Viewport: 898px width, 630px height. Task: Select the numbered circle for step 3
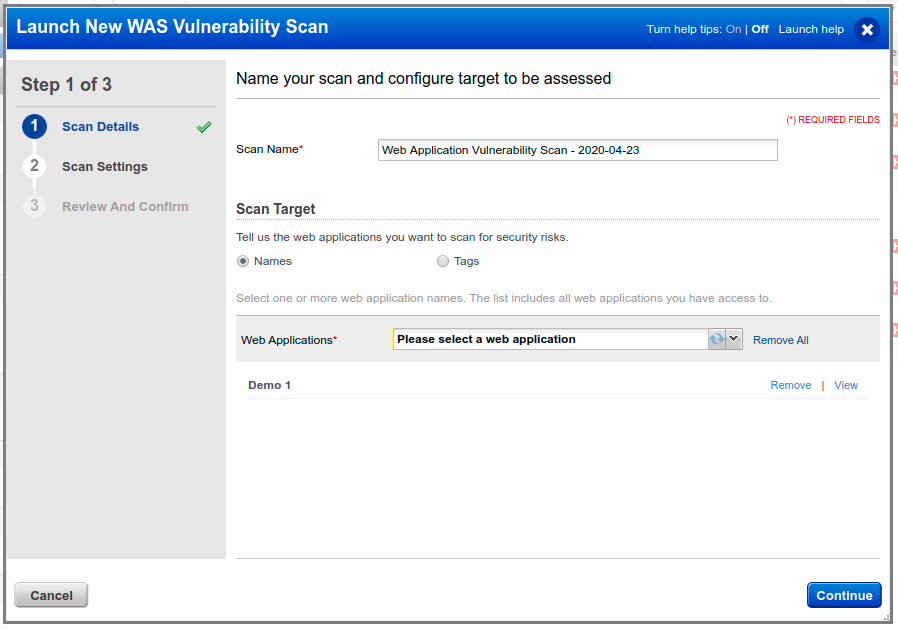pyautogui.click(x=36, y=207)
